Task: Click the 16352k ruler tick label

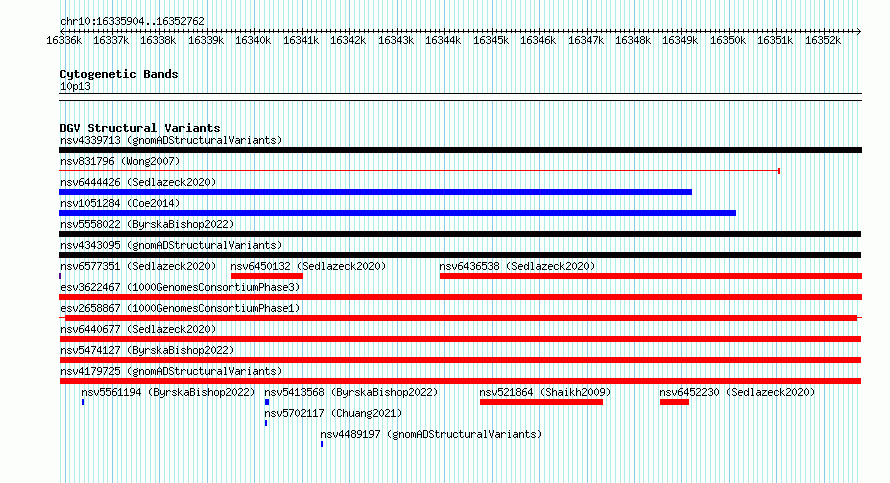Action: 822,40
